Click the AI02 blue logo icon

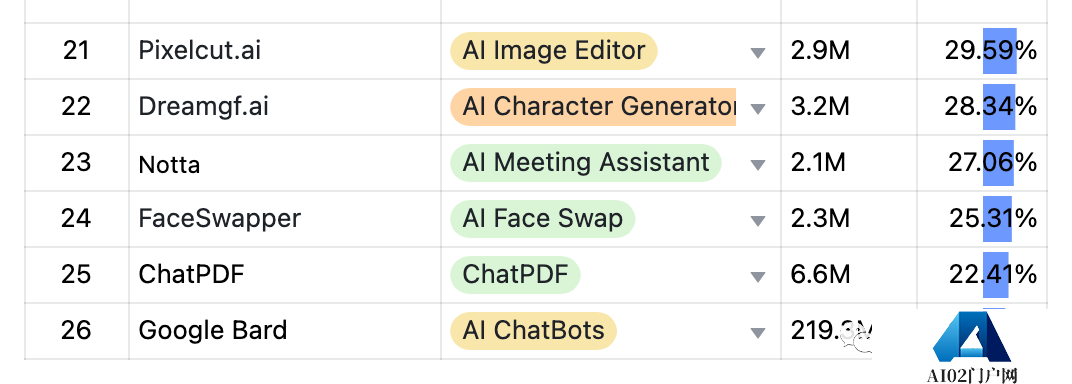pos(972,338)
